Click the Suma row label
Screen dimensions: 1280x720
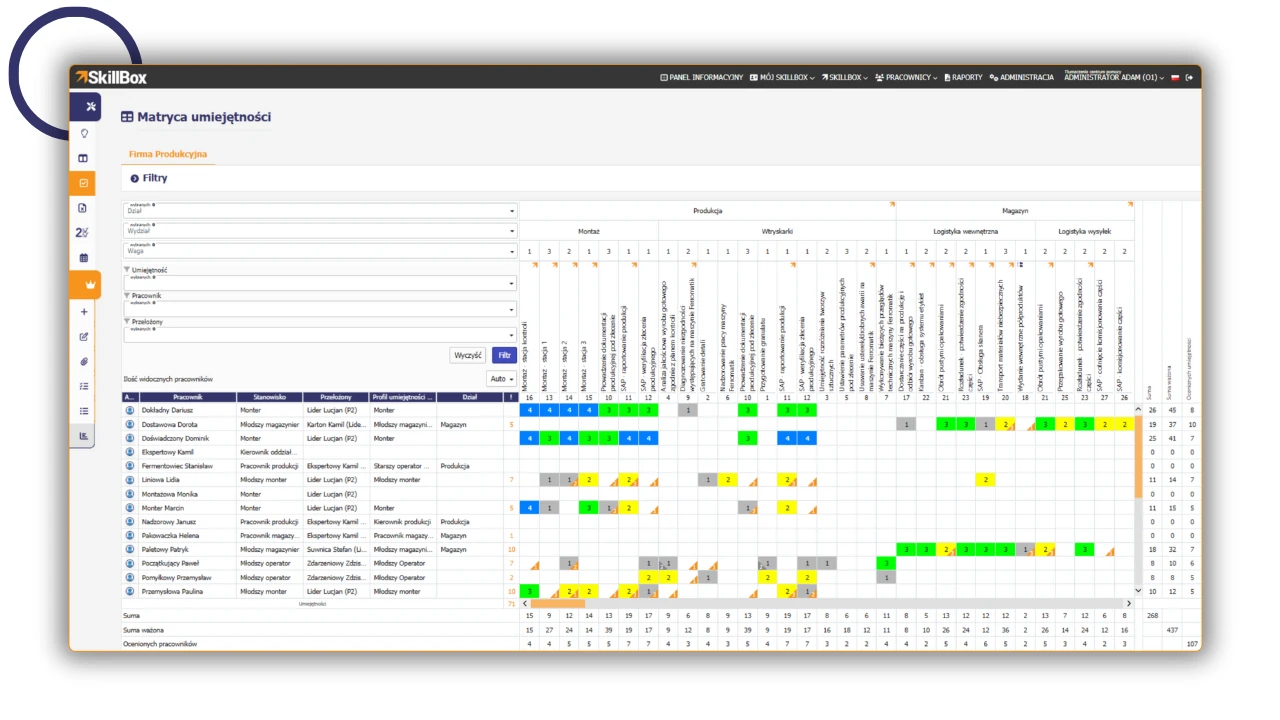(133, 616)
